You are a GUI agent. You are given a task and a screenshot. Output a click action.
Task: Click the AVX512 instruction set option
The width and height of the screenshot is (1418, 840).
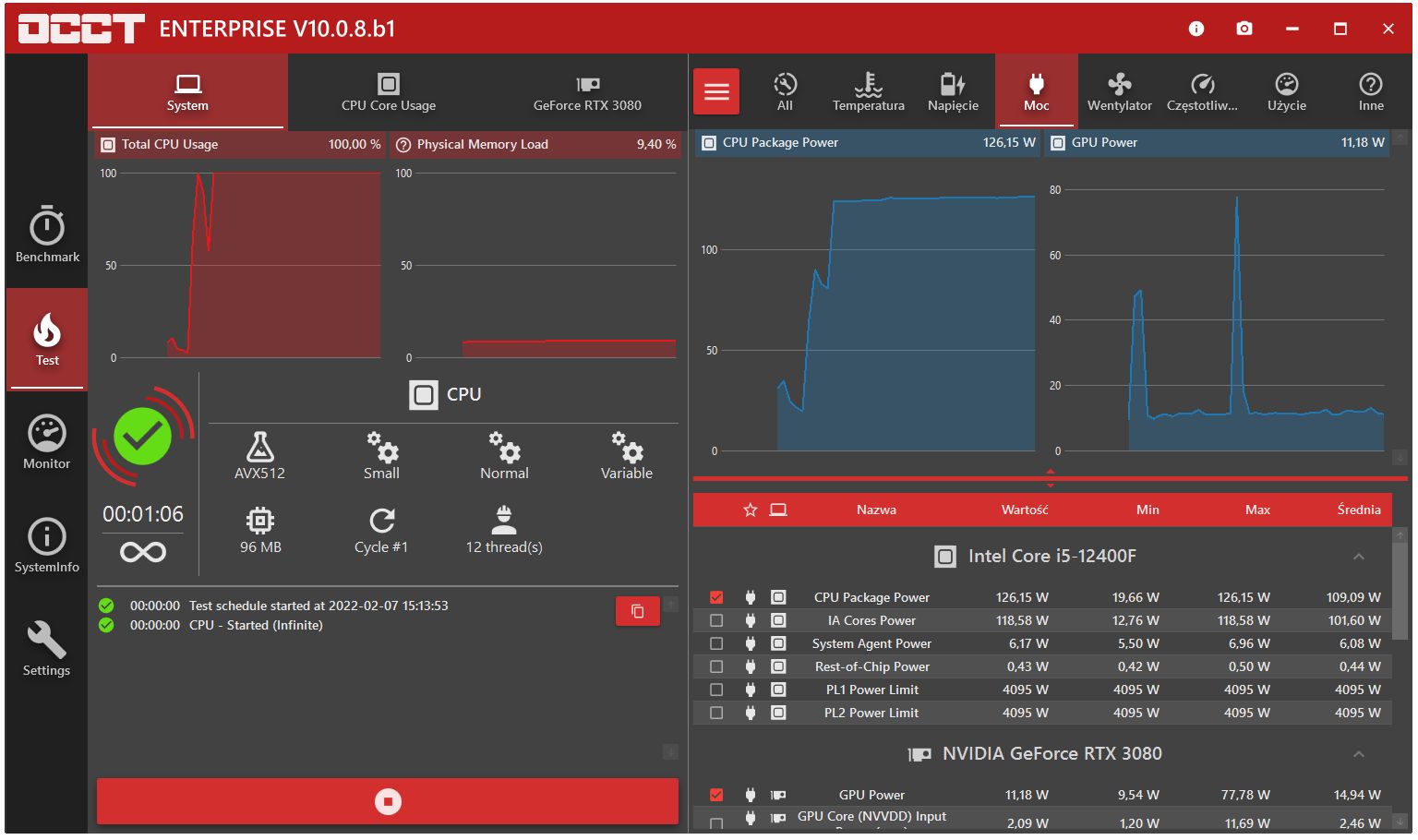point(259,456)
